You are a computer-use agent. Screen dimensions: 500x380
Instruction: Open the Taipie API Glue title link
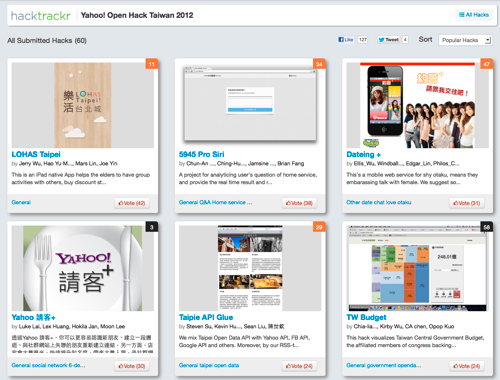(206, 317)
